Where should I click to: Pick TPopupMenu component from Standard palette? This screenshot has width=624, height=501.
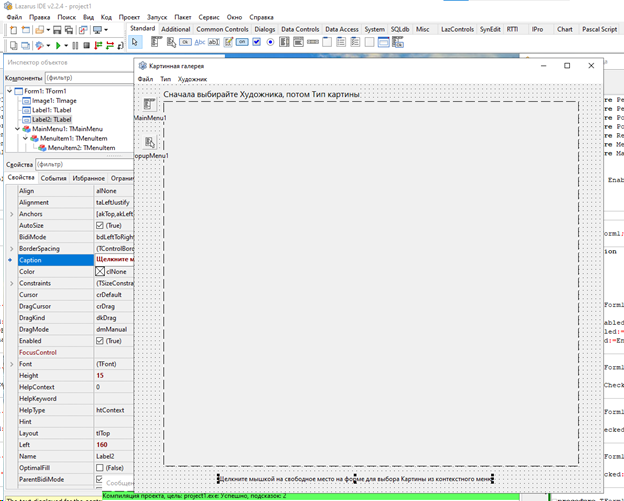tap(171, 42)
